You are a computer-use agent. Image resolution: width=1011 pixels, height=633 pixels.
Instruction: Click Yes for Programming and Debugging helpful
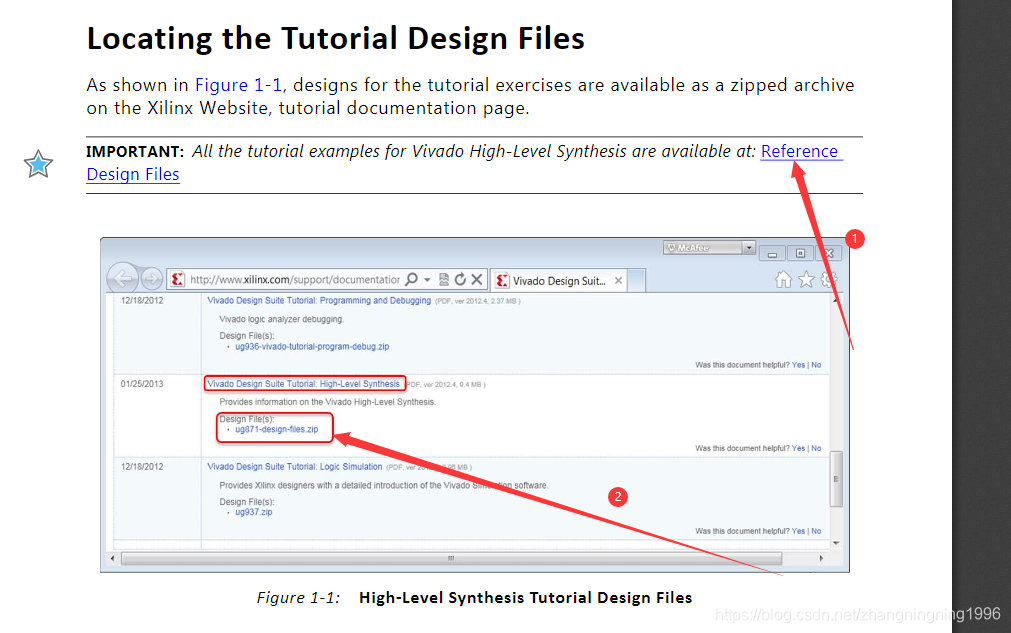pyautogui.click(x=798, y=365)
